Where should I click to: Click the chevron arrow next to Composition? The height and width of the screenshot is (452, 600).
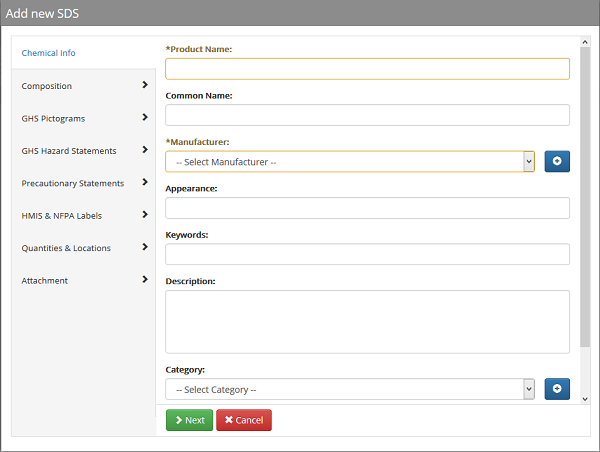145,85
